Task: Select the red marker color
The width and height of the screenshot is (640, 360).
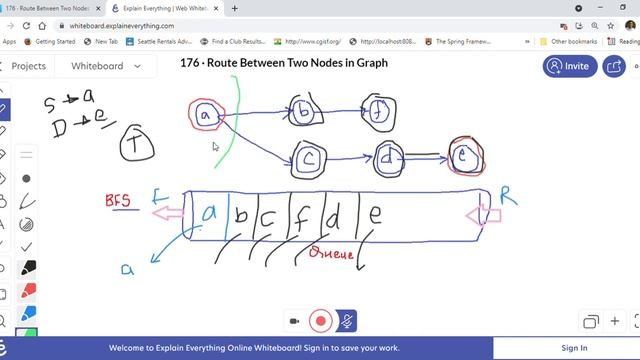Action: (28, 291)
